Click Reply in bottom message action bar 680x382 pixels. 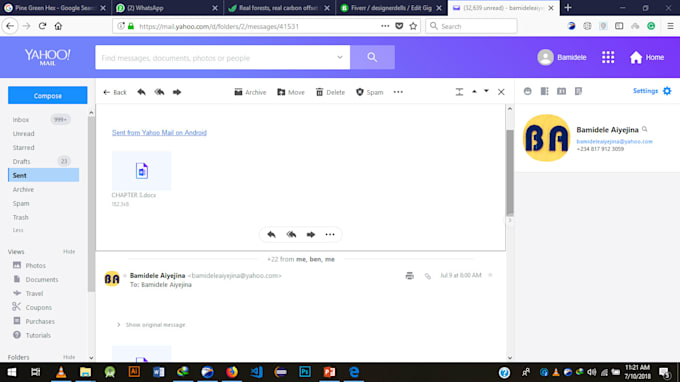pos(271,235)
